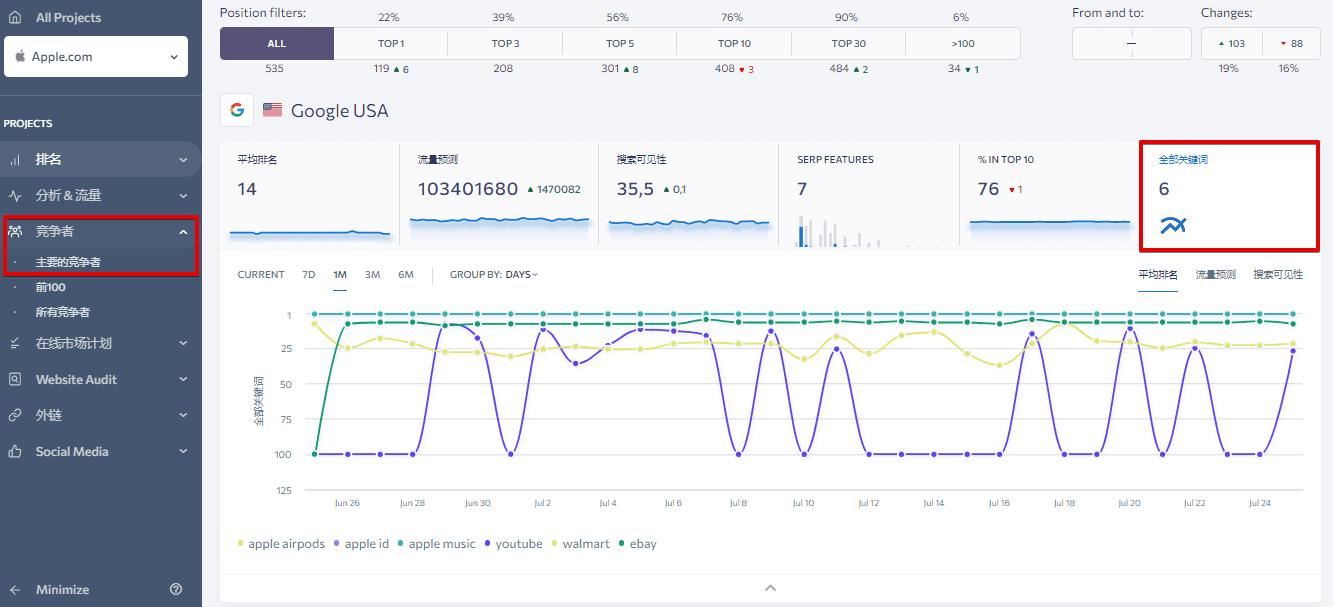Click the 竞争者 people icon
1333x607 pixels.
(x=15, y=232)
